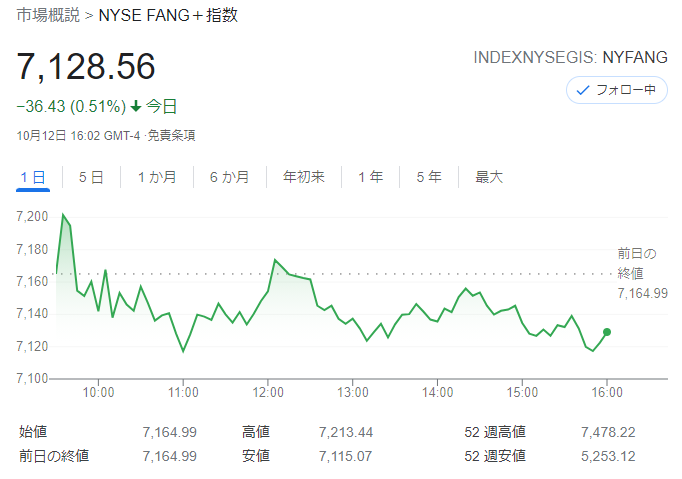Screen dimensions: 682x479
Task: Click the current price 7,128.56
Action: tap(86, 67)
